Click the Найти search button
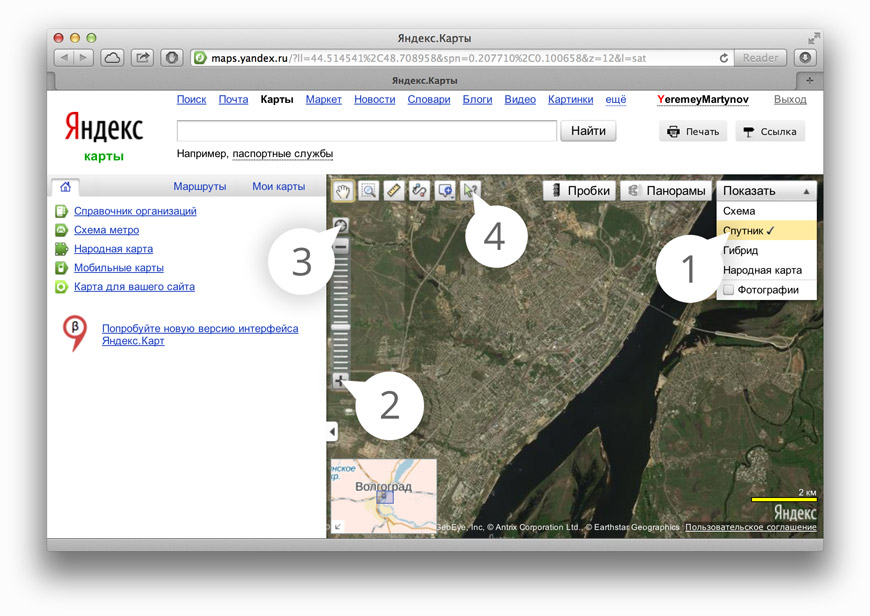The height and width of the screenshot is (616, 870). point(588,131)
